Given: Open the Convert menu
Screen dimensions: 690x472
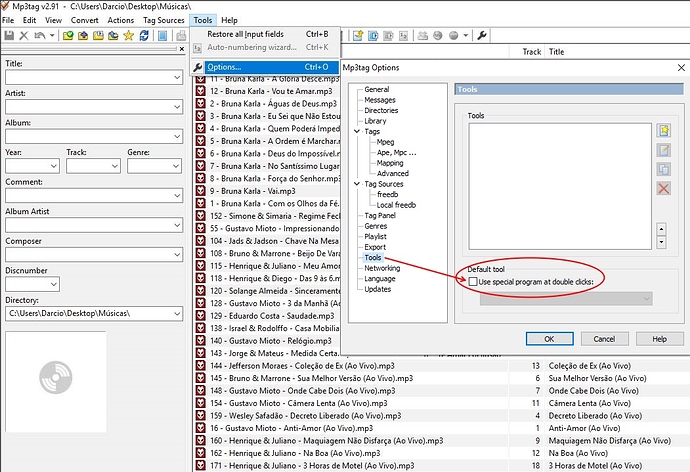Looking at the screenshot, I should click(84, 20).
